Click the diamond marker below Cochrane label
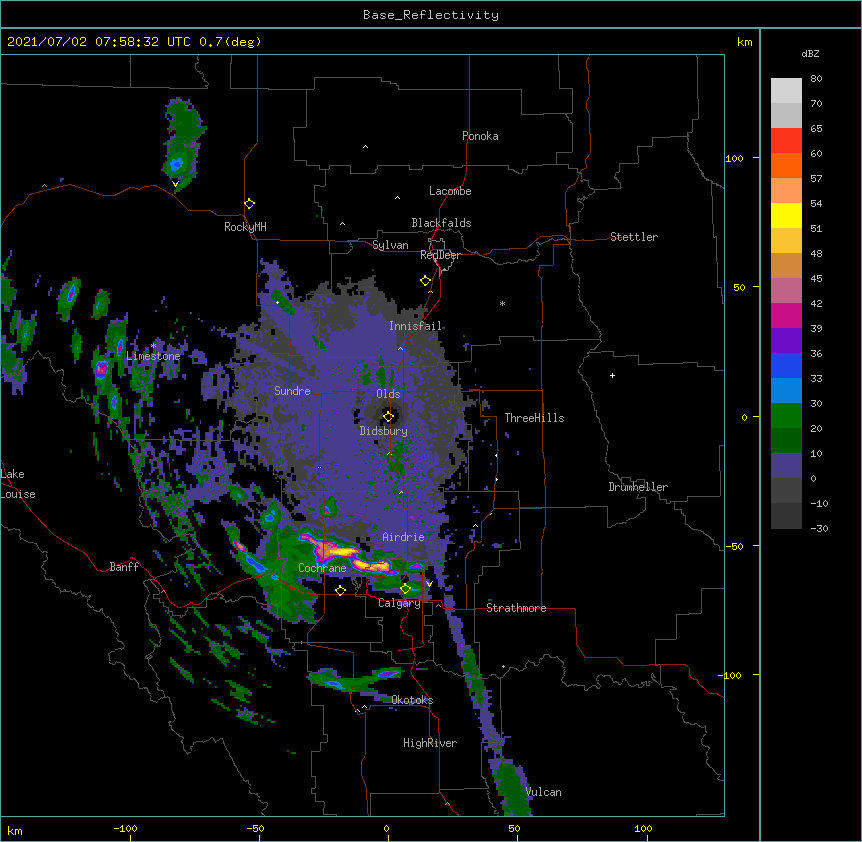This screenshot has height=842, width=862. (340, 590)
